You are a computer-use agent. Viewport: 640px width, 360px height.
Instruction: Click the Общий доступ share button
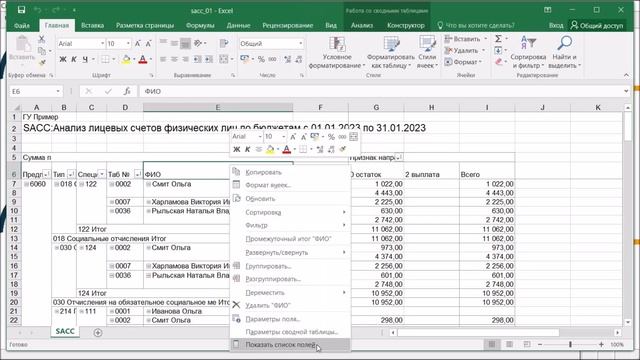(x=598, y=25)
